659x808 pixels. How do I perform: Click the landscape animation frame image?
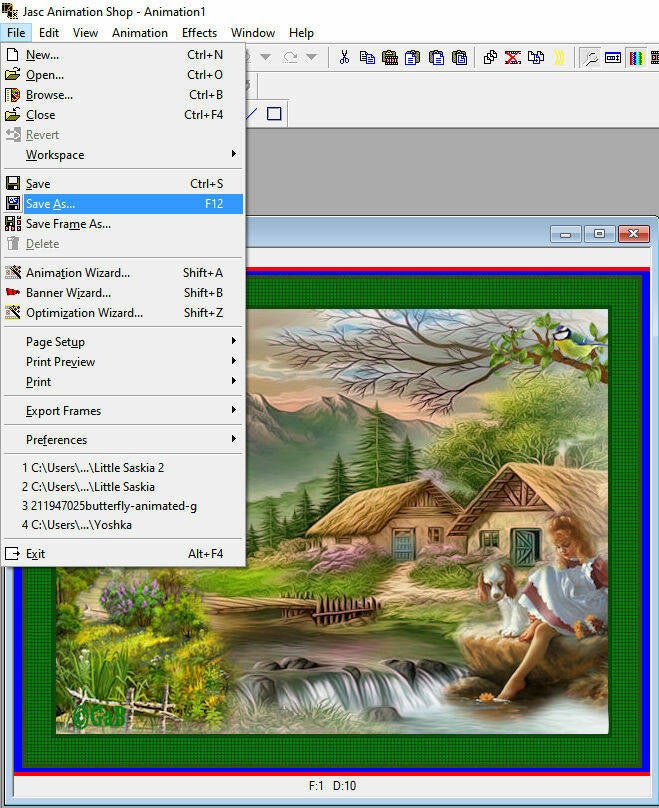point(332,520)
